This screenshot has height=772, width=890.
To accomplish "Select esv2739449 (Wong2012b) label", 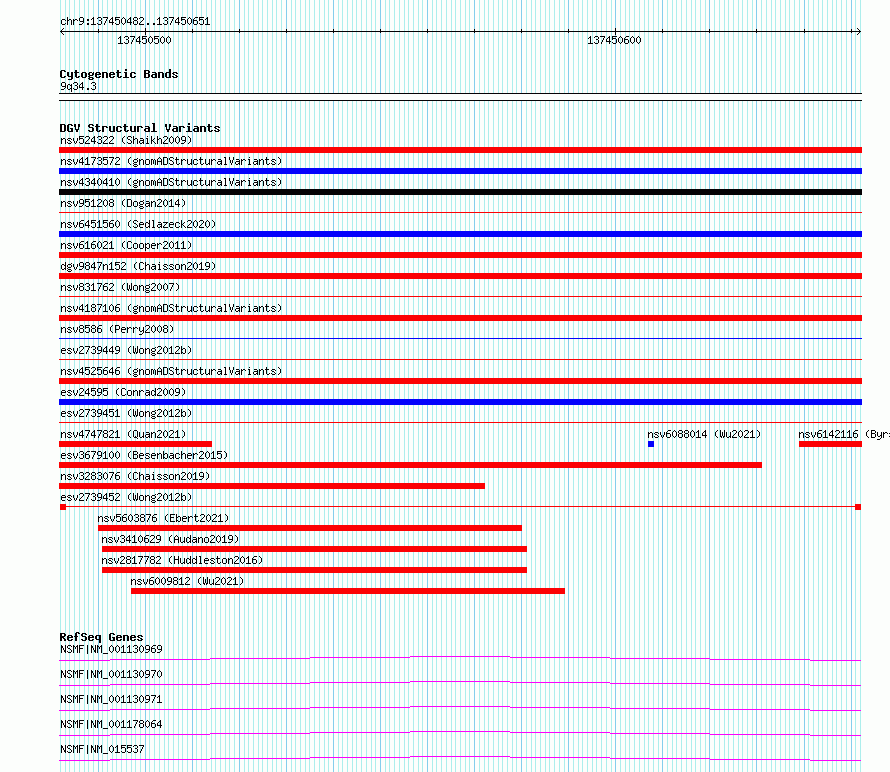I will click(126, 350).
